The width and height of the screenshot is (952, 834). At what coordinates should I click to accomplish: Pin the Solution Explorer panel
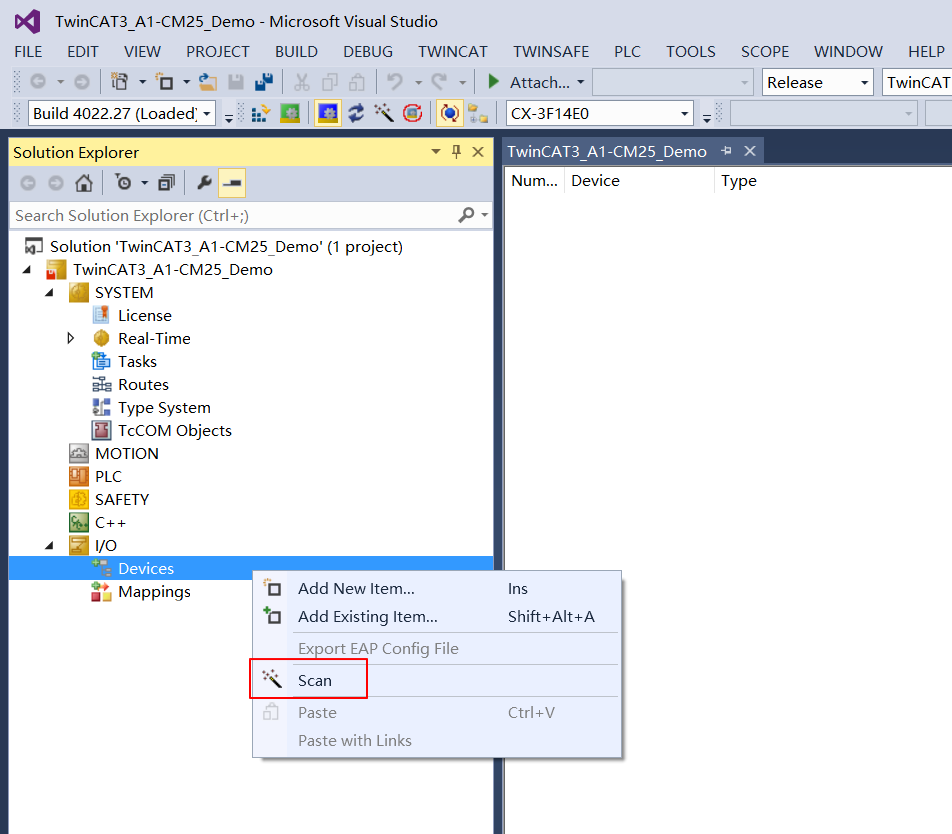457,152
